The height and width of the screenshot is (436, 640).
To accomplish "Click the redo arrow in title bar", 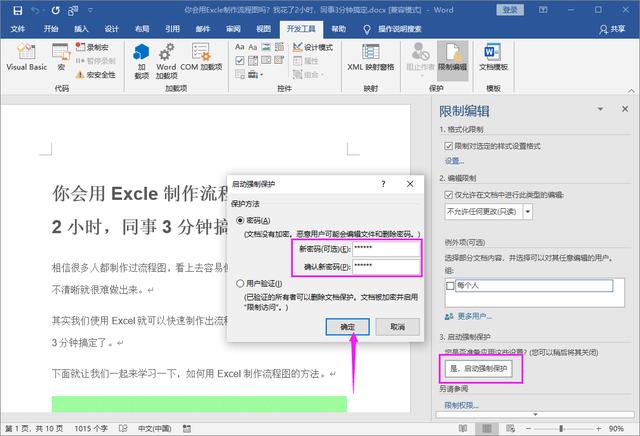I will point(56,10).
